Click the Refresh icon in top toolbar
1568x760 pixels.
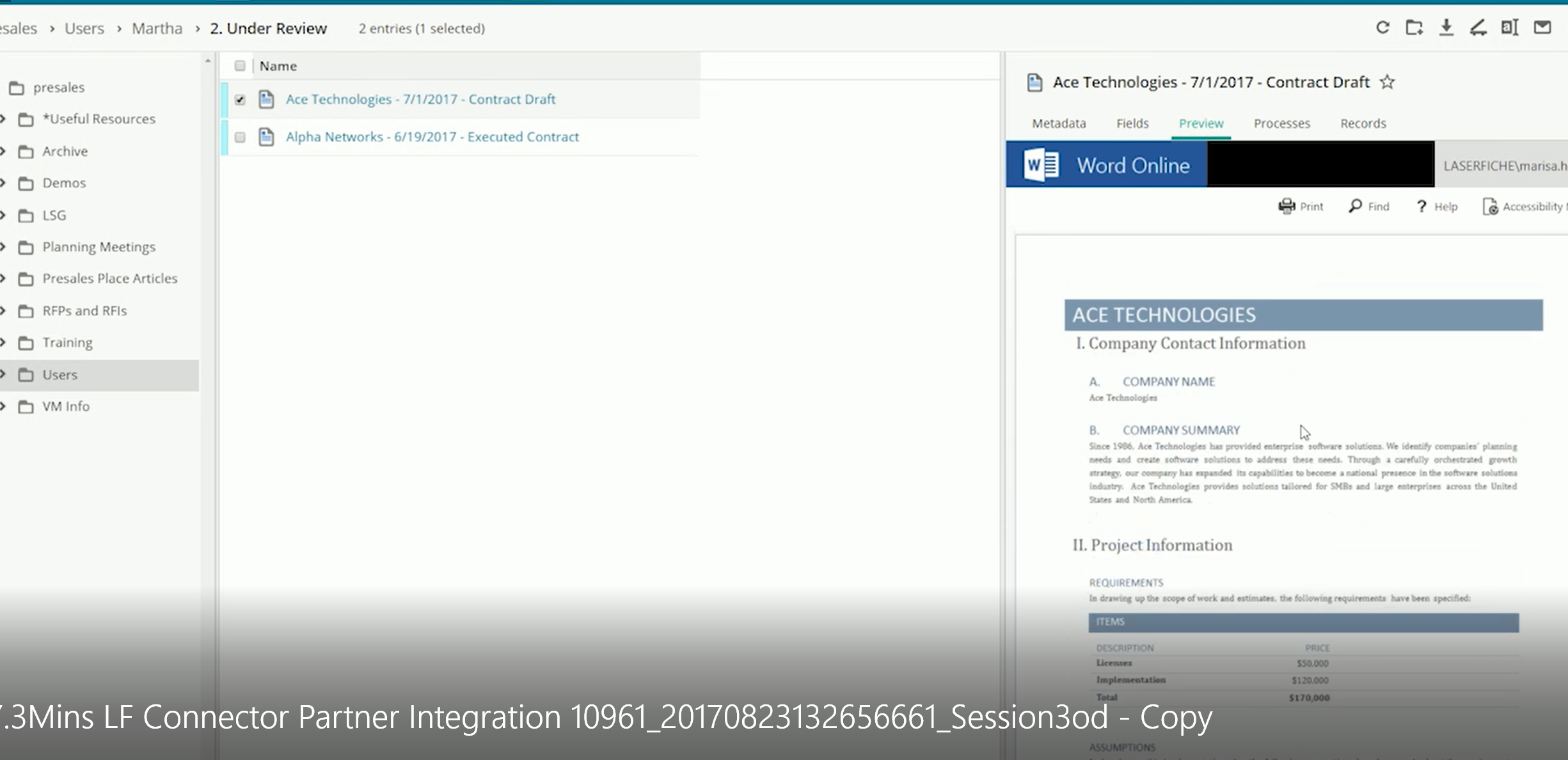coord(1382,28)
